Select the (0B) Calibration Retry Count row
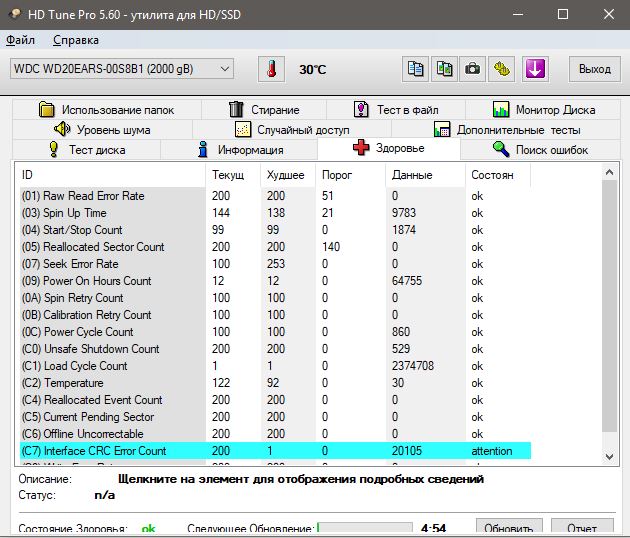Screen dimensions: 630x538 point(275,315)
